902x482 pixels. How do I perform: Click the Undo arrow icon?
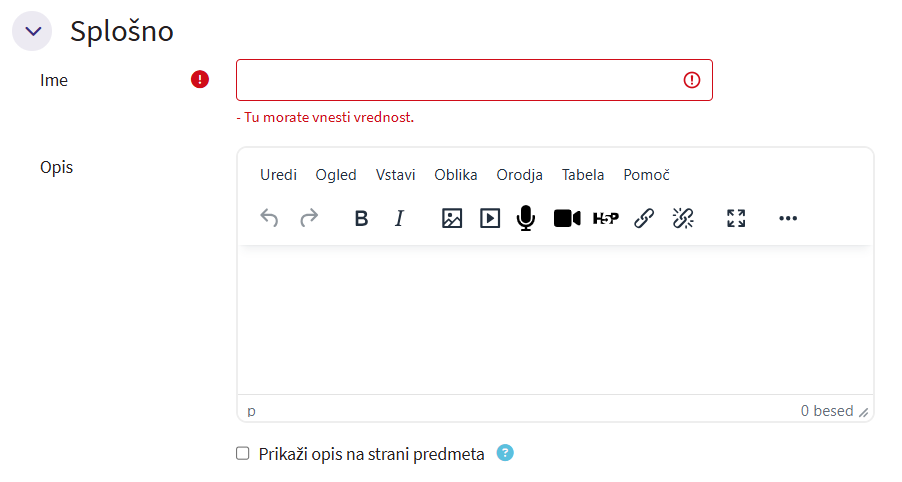point(269,218)
